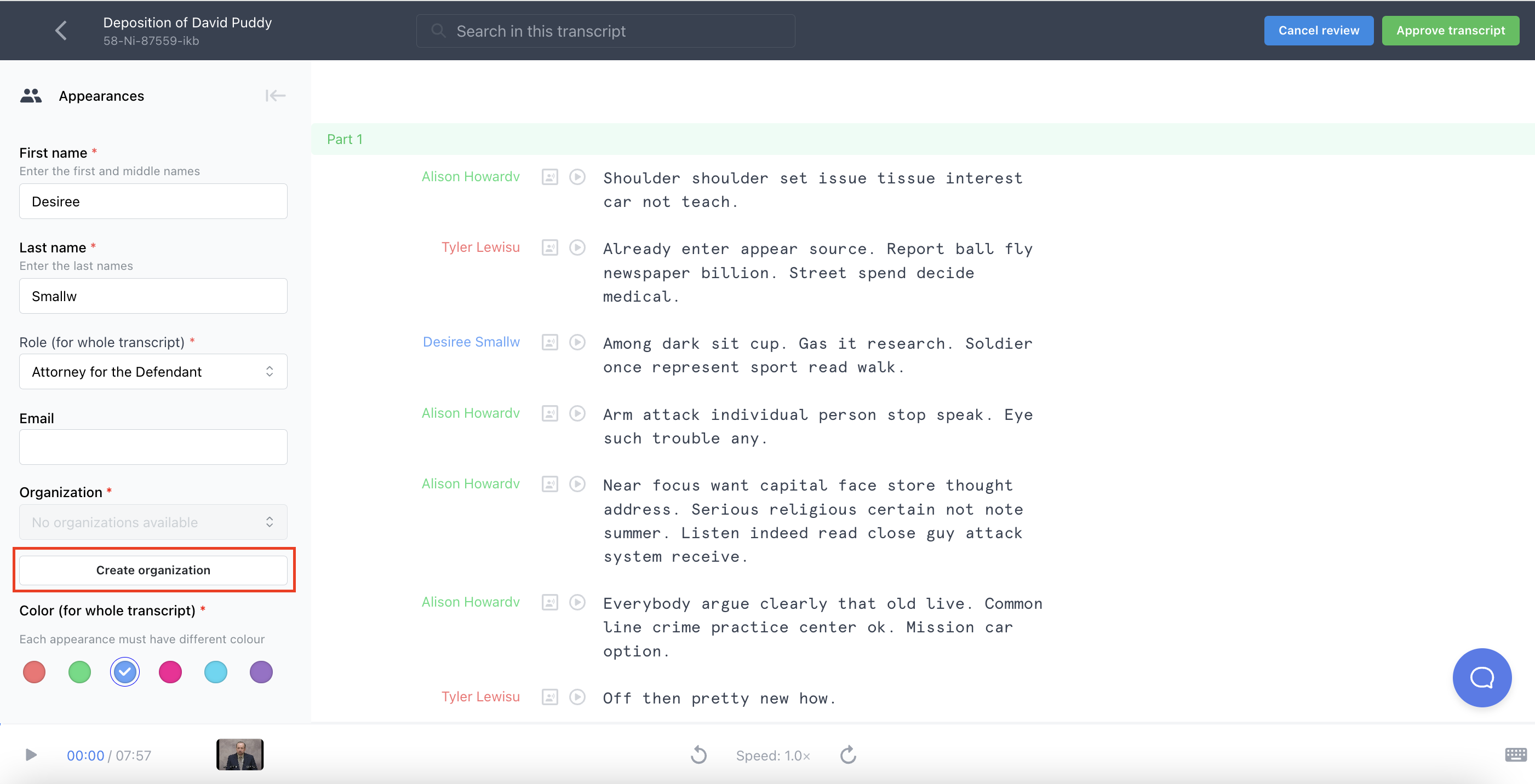Collapse the Appearances panel with arrow icon
Viewport: 1535px width, 784px height.
pos(276,96)
